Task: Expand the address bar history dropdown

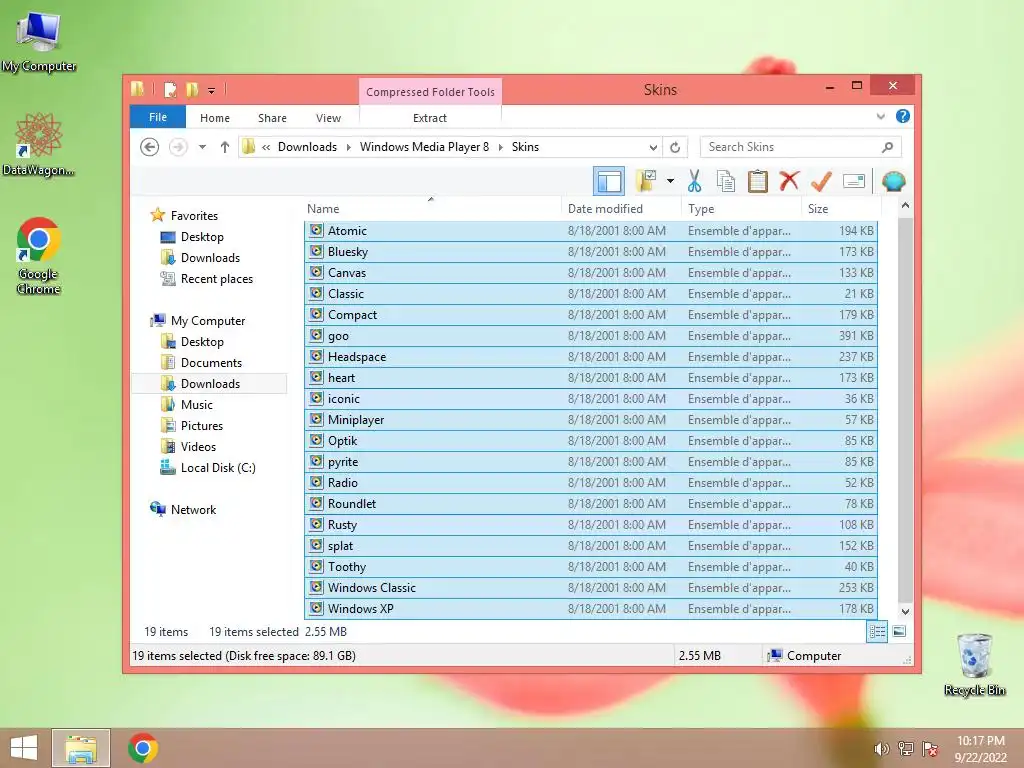Action: 653,147
